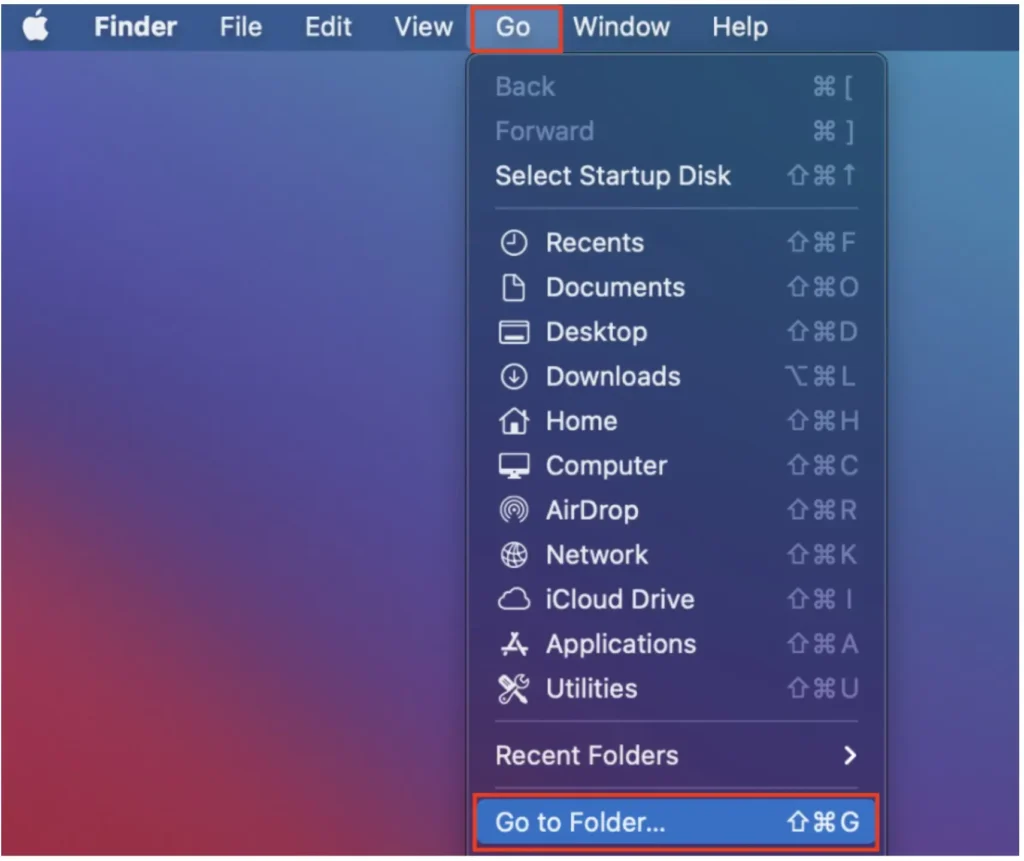
Task: Click the Network globe icon
Action: pos(513,555)
